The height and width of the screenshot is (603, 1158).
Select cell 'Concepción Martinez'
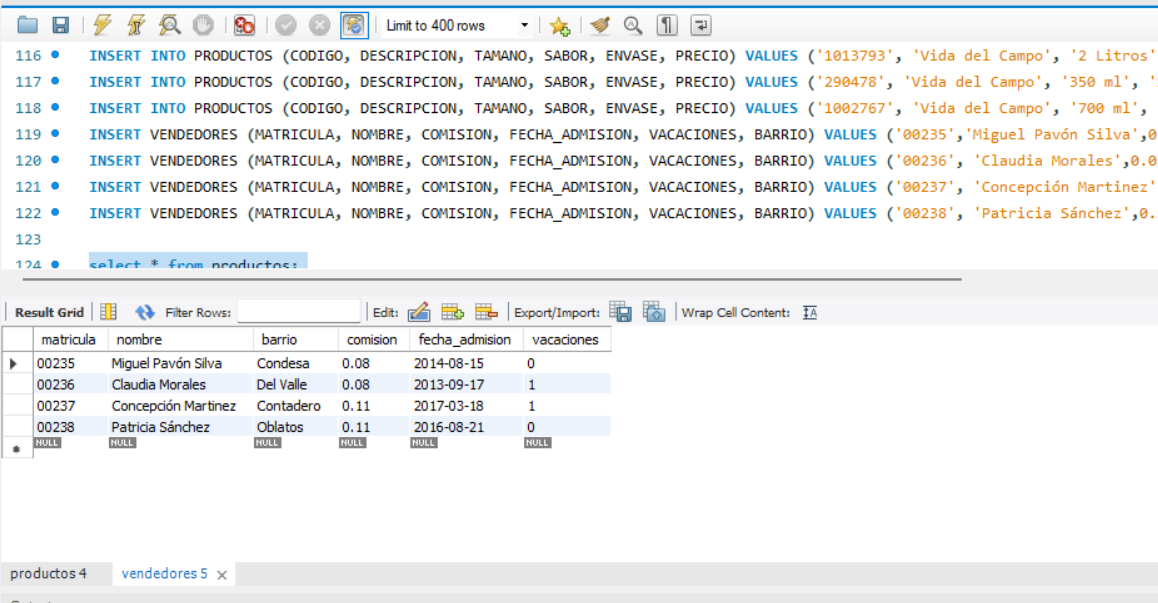[x=181, y=406]
